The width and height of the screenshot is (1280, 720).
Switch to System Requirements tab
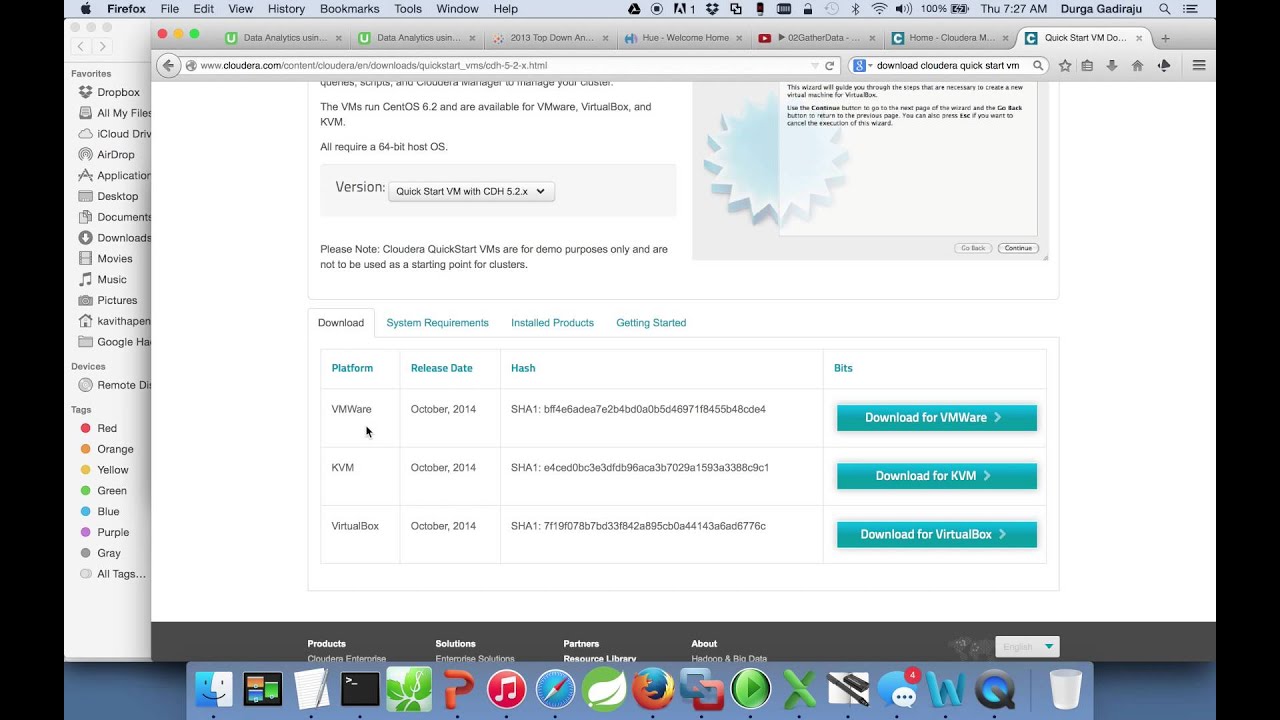coord(437,323)
